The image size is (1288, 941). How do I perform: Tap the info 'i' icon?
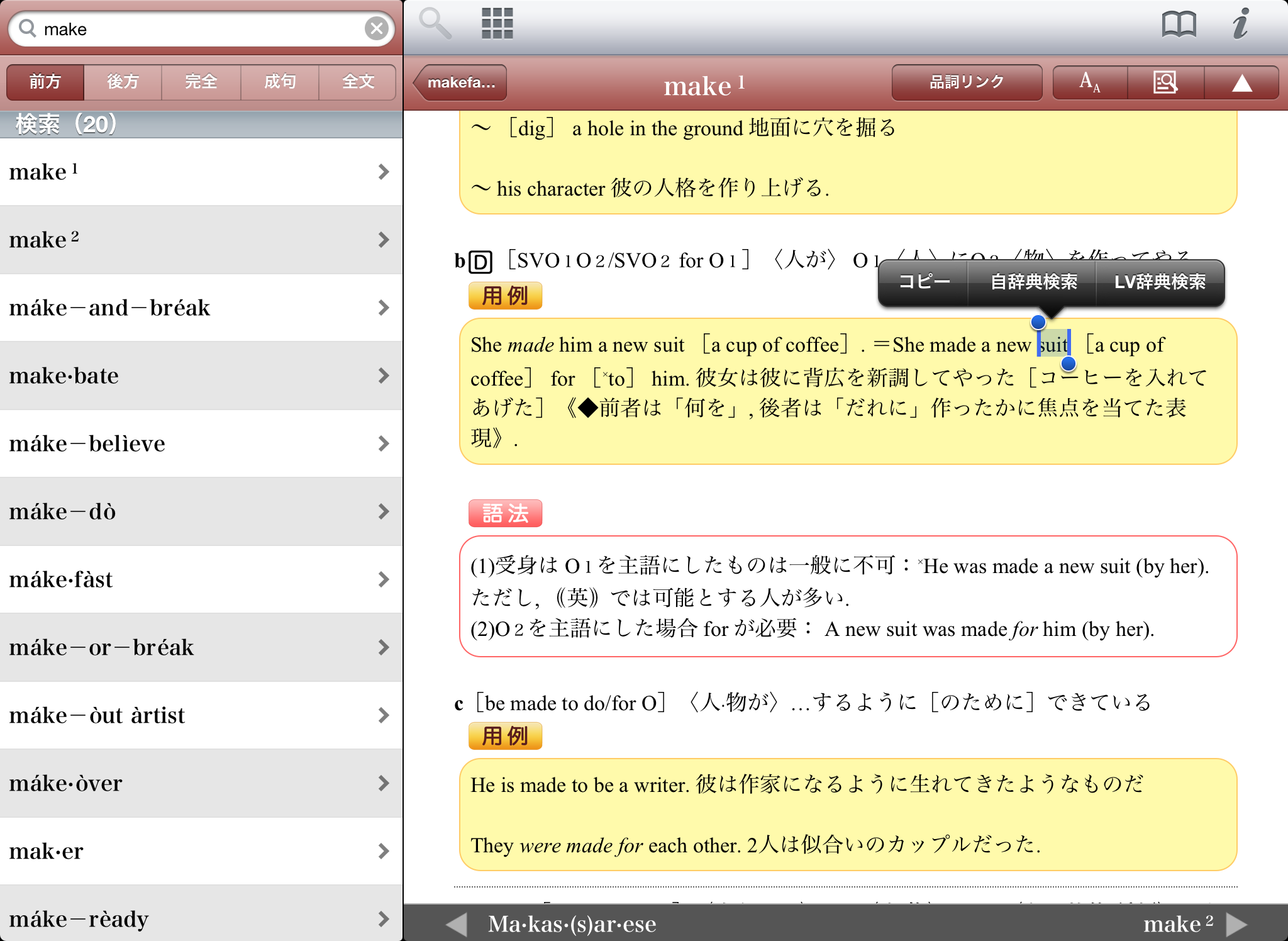(x=1240, y=25)
